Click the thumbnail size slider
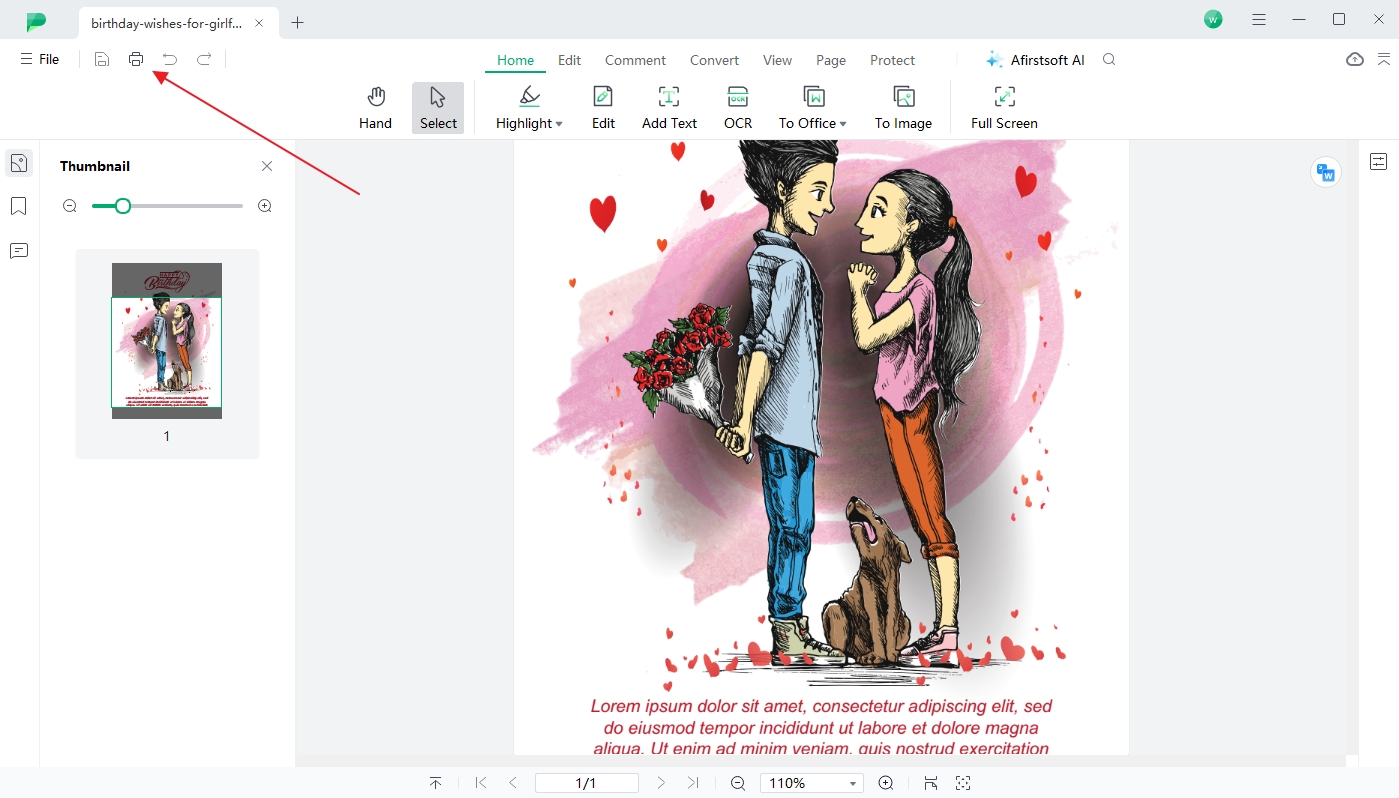Image resolution: width=1399 pixels, height=798 pixels. pyautogui.click(x=167, y=206)
